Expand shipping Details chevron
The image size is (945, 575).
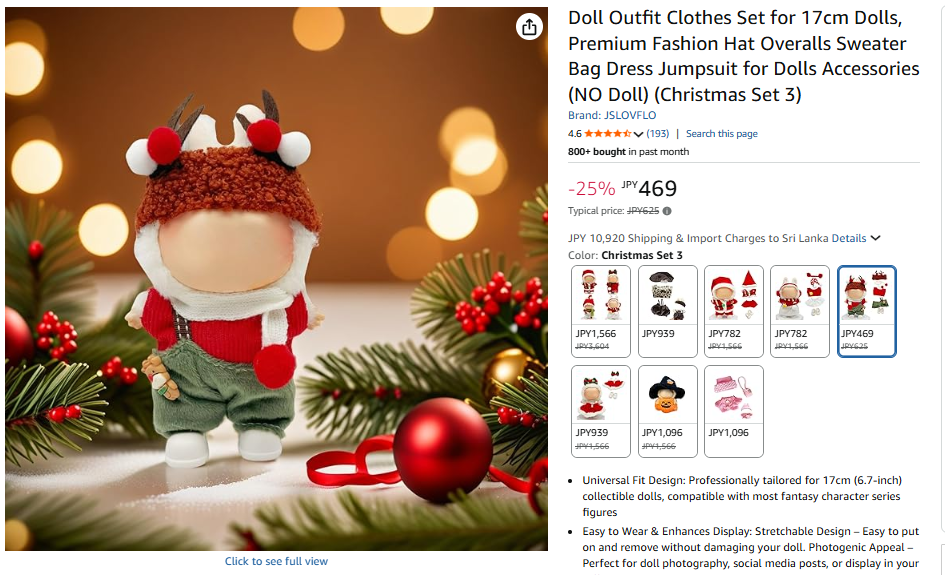click(876, 238)
